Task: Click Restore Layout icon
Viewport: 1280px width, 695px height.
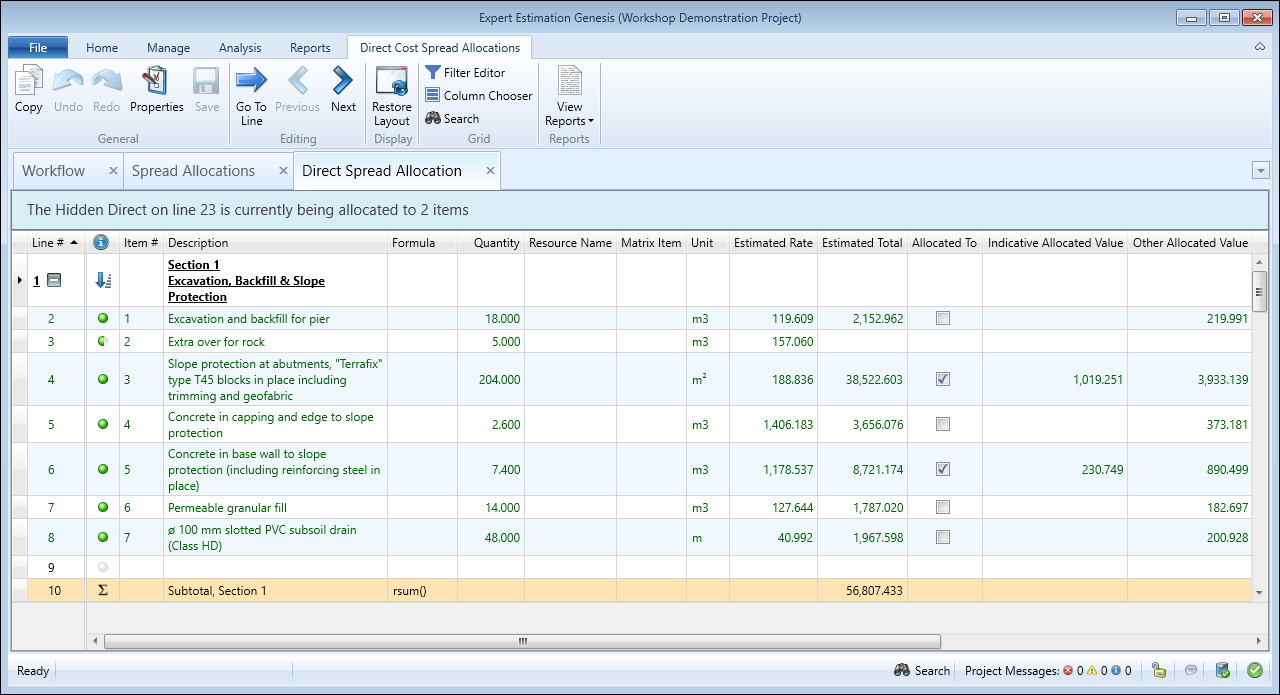Action: [391, 82]
